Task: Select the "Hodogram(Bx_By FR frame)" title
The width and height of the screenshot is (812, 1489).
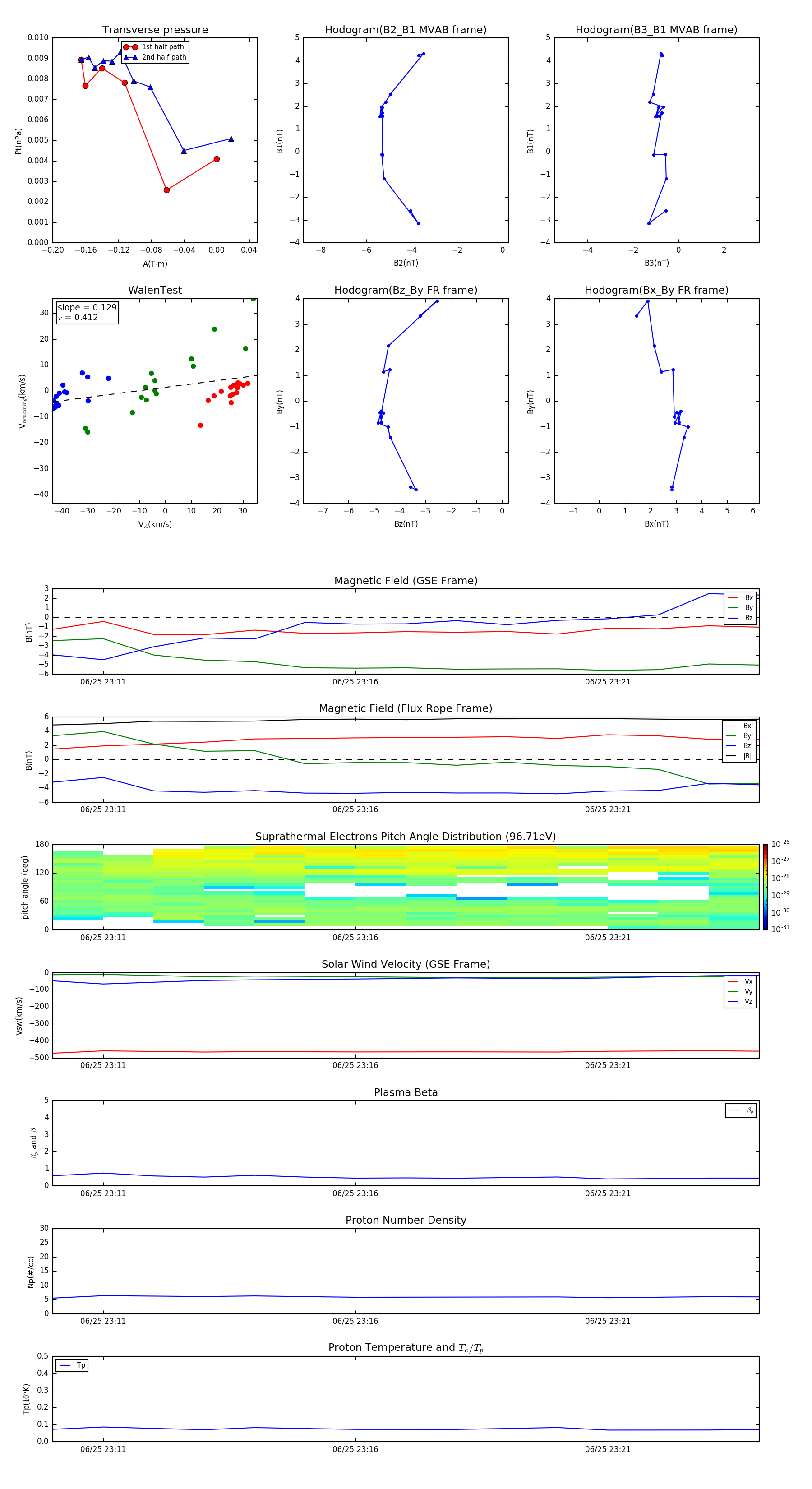Action: click(656, 290)
